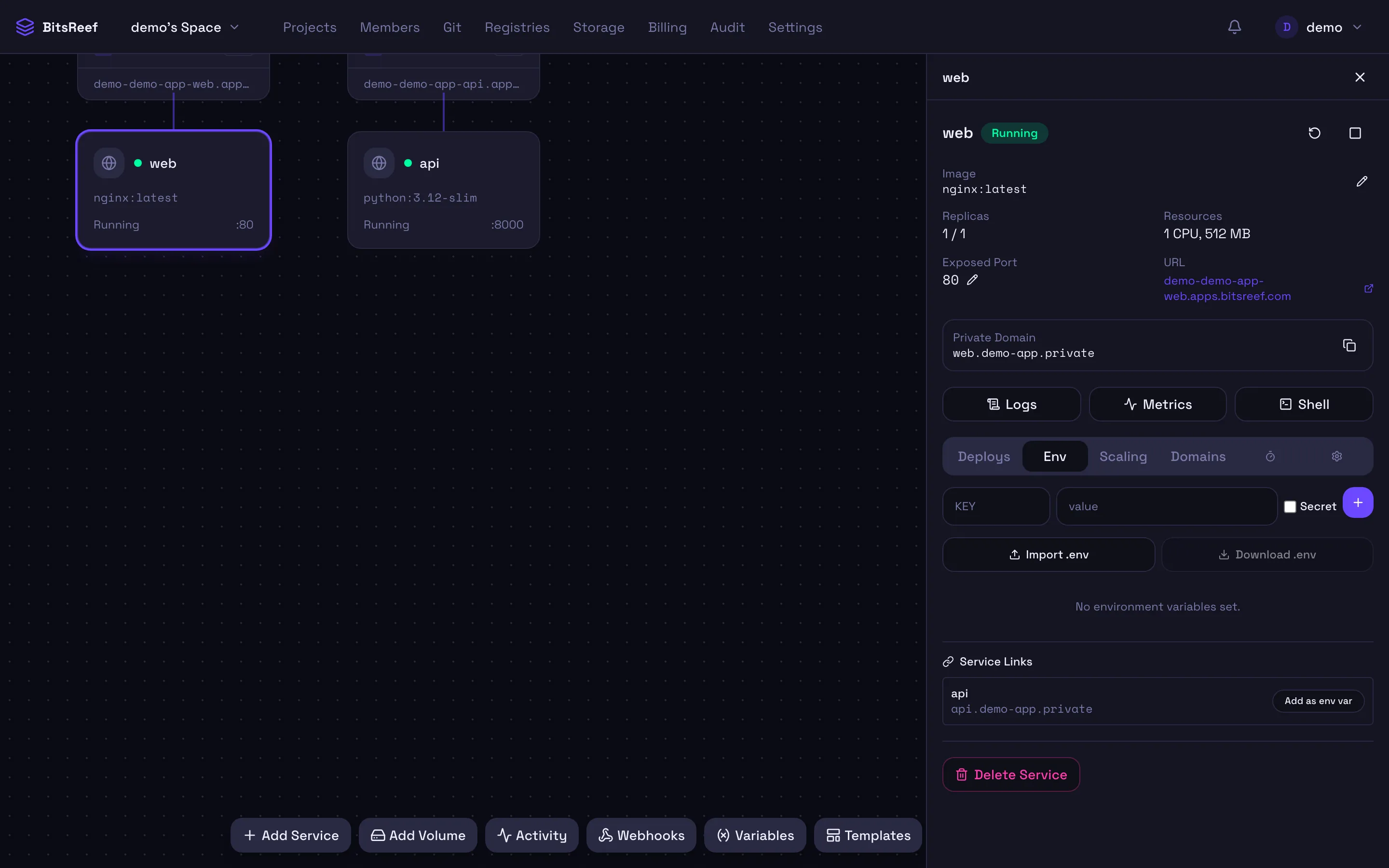Click Add Volume in bottom toolbar

click(418, 835)
